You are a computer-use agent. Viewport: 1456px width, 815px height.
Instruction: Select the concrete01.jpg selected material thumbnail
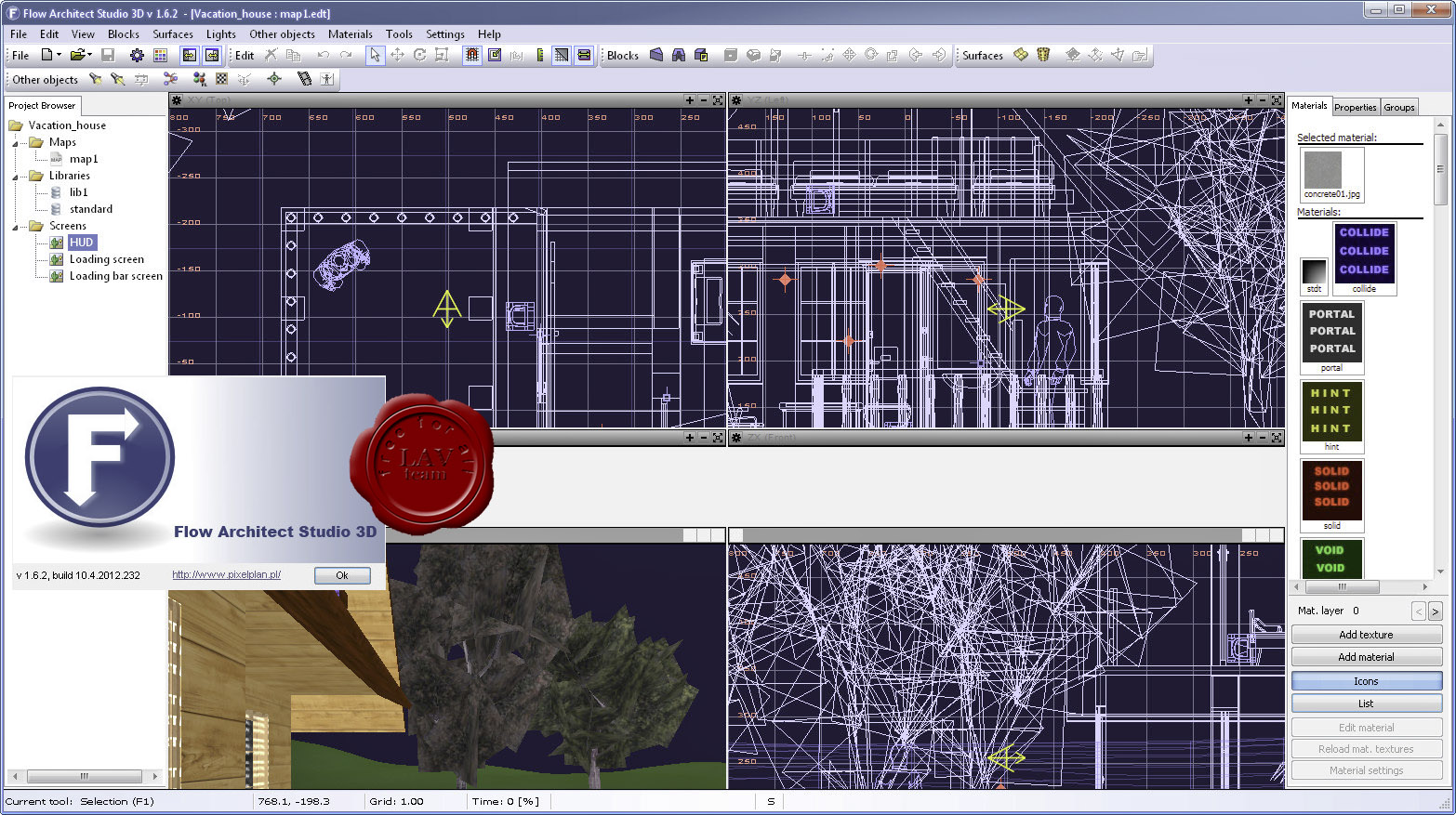coord(1331,174)
